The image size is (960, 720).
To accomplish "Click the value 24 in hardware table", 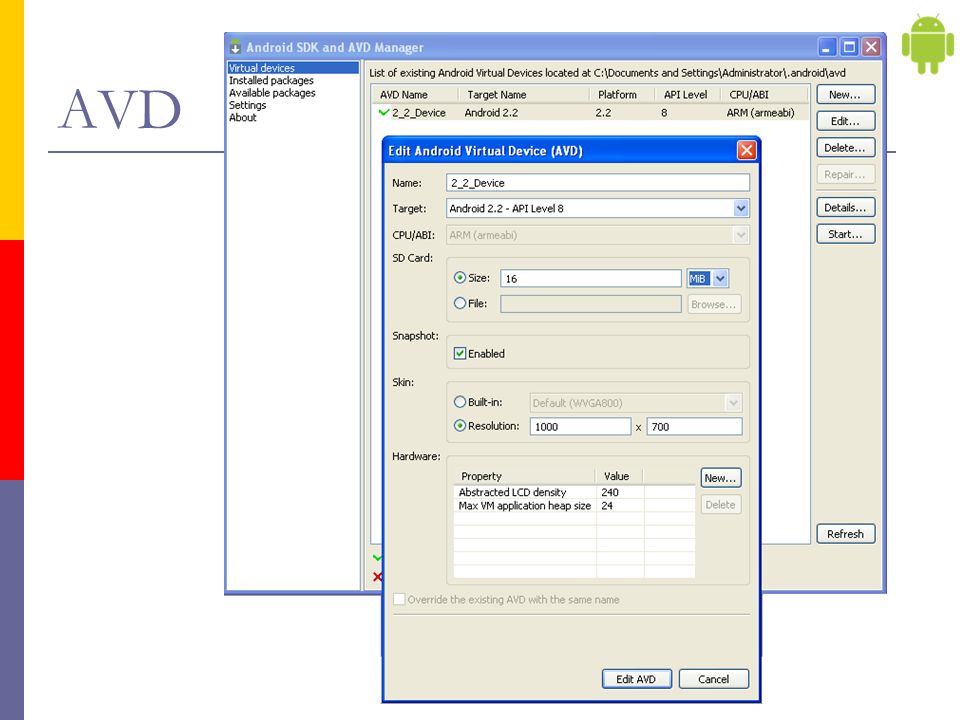I will [607, 506].
